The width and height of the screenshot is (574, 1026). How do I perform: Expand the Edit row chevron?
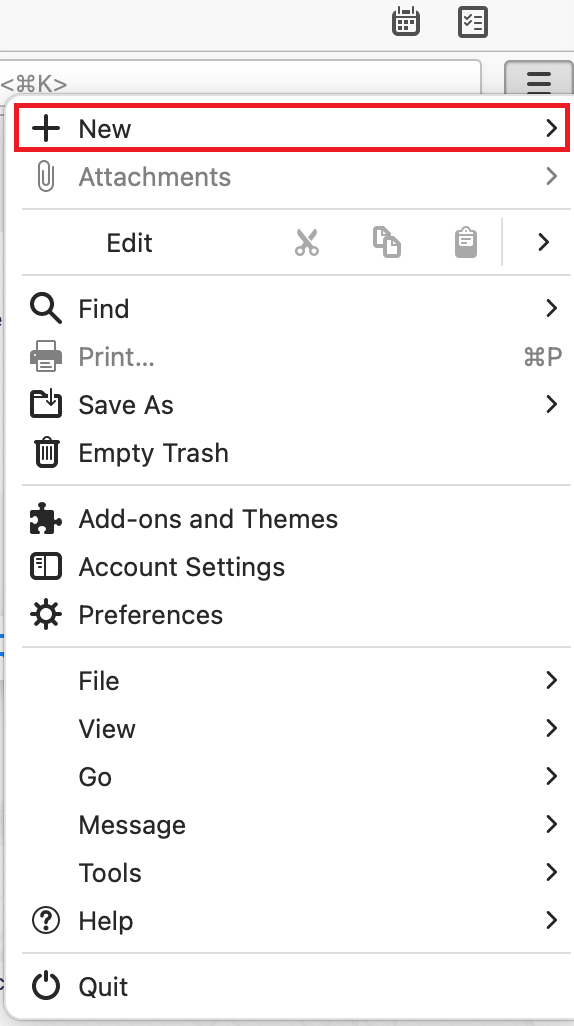543,242
